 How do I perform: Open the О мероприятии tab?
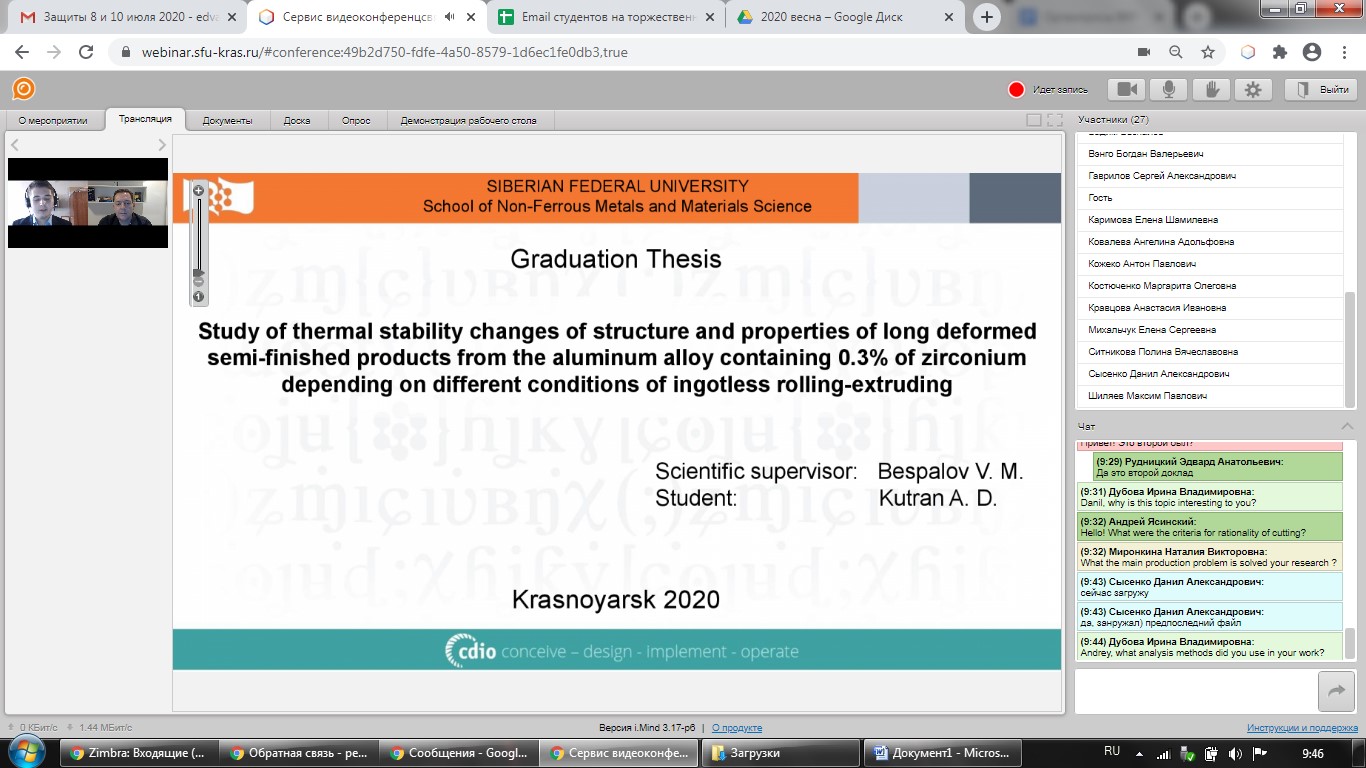53,120
